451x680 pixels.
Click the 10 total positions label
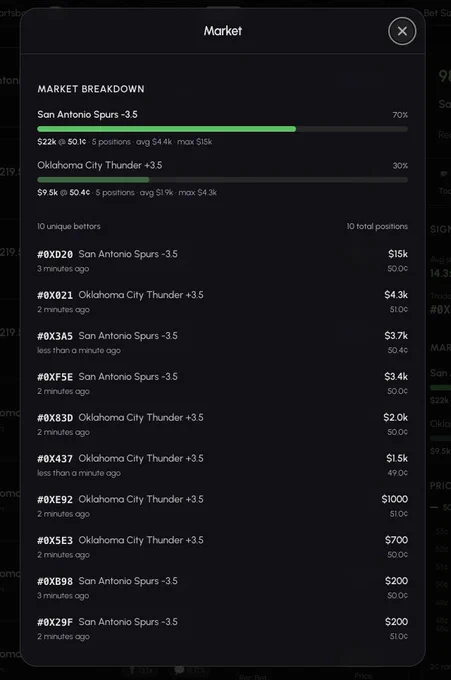click(377, 226)
